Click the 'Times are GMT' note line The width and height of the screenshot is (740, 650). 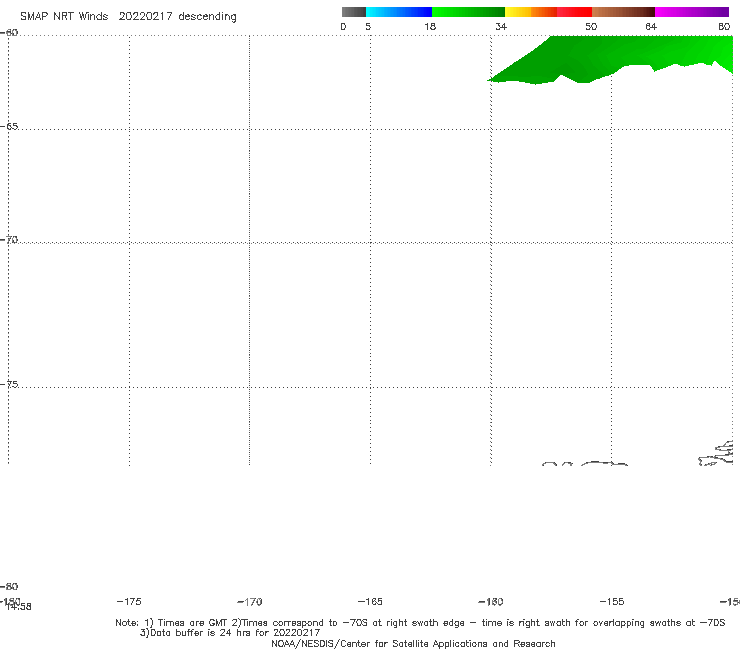click(x=420, y=623)
